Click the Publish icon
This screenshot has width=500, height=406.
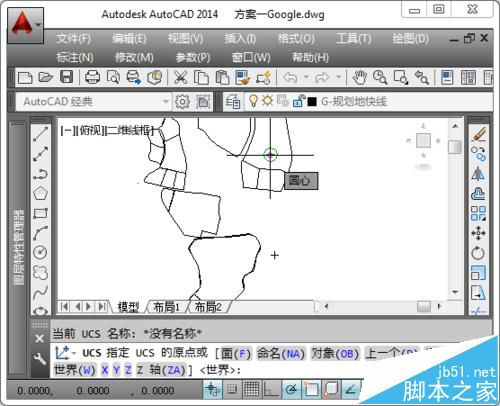pos(134,77)
